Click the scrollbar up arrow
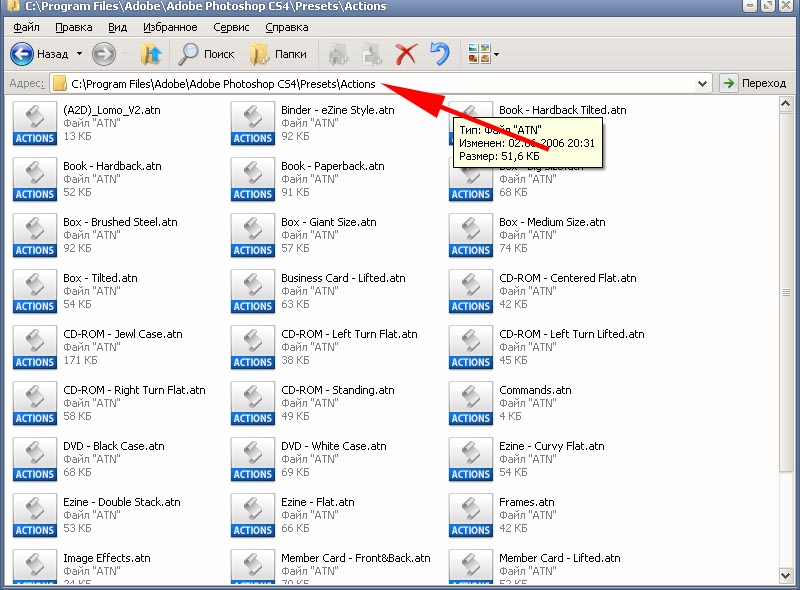 tap(786, 105)
